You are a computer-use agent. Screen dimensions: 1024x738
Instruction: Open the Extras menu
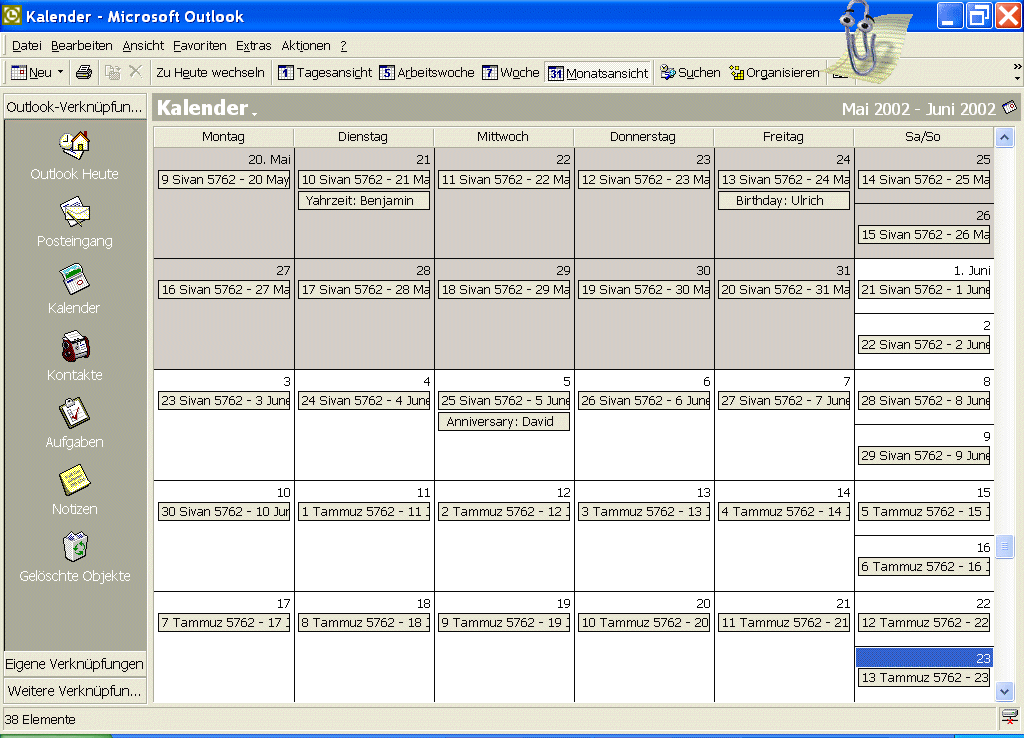click(253, 46)
